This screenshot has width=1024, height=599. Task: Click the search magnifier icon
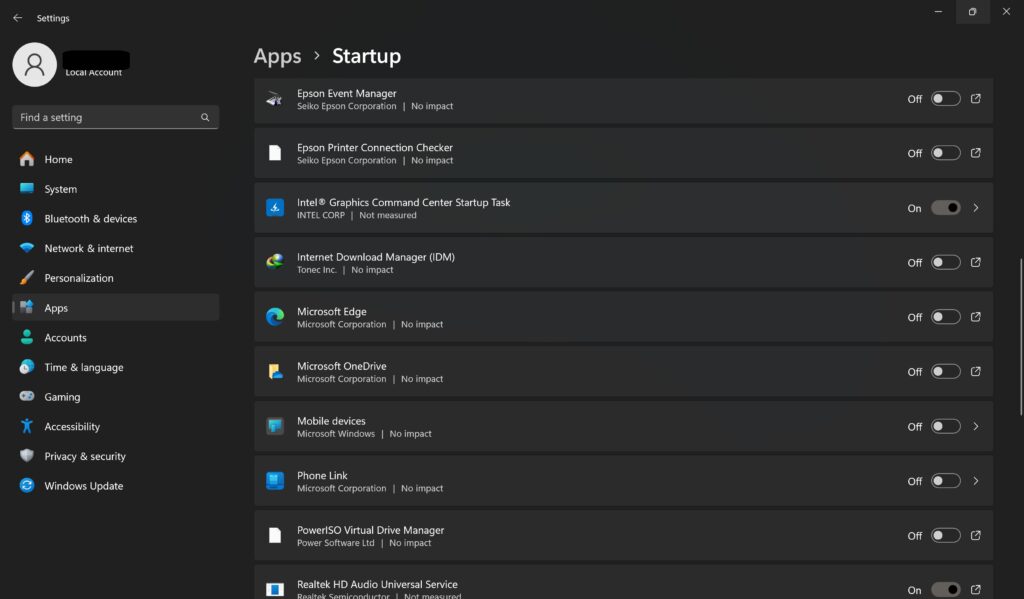205,118
